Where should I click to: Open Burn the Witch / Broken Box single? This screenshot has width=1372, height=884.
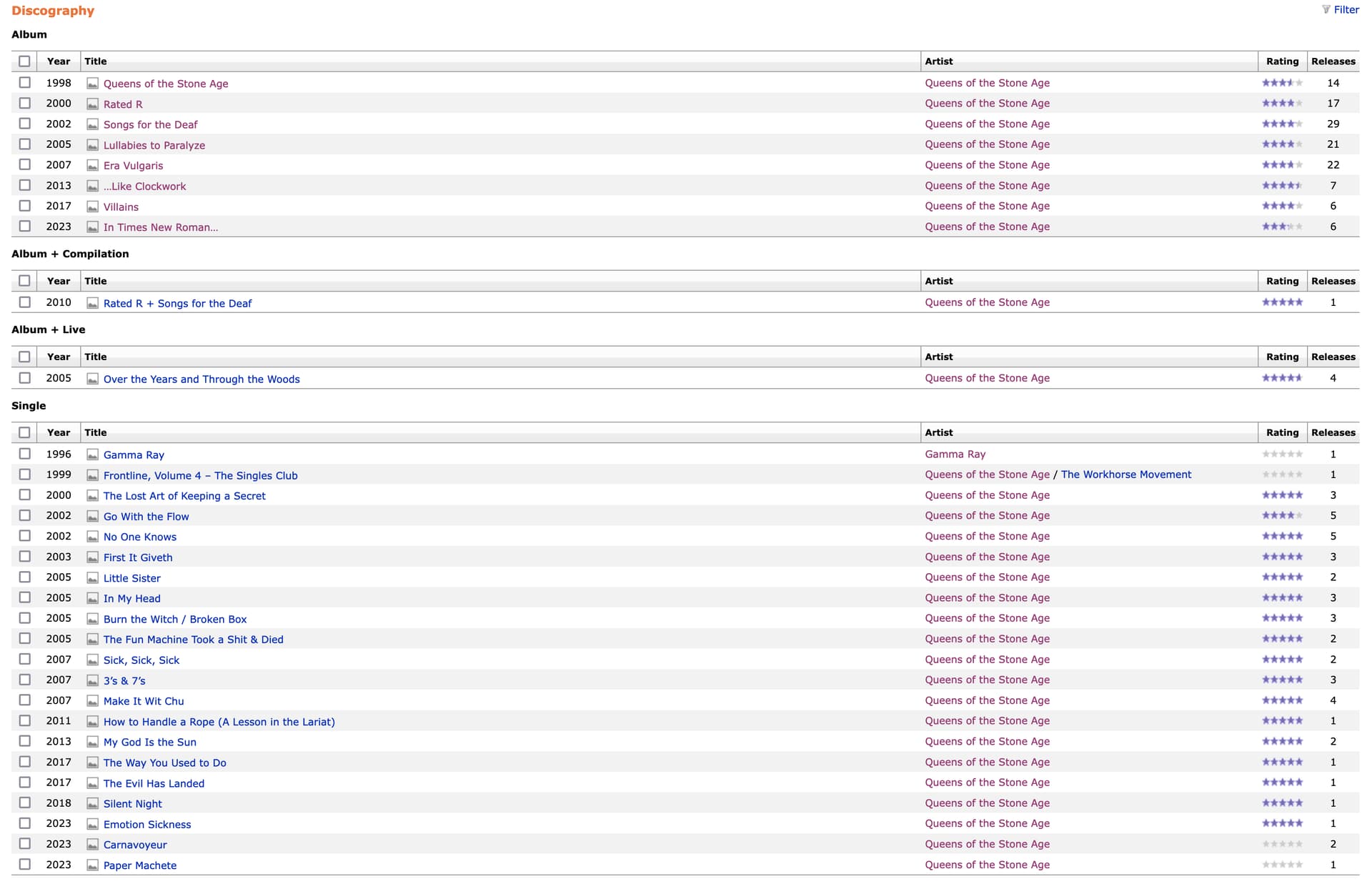click(x=175, y=620)
